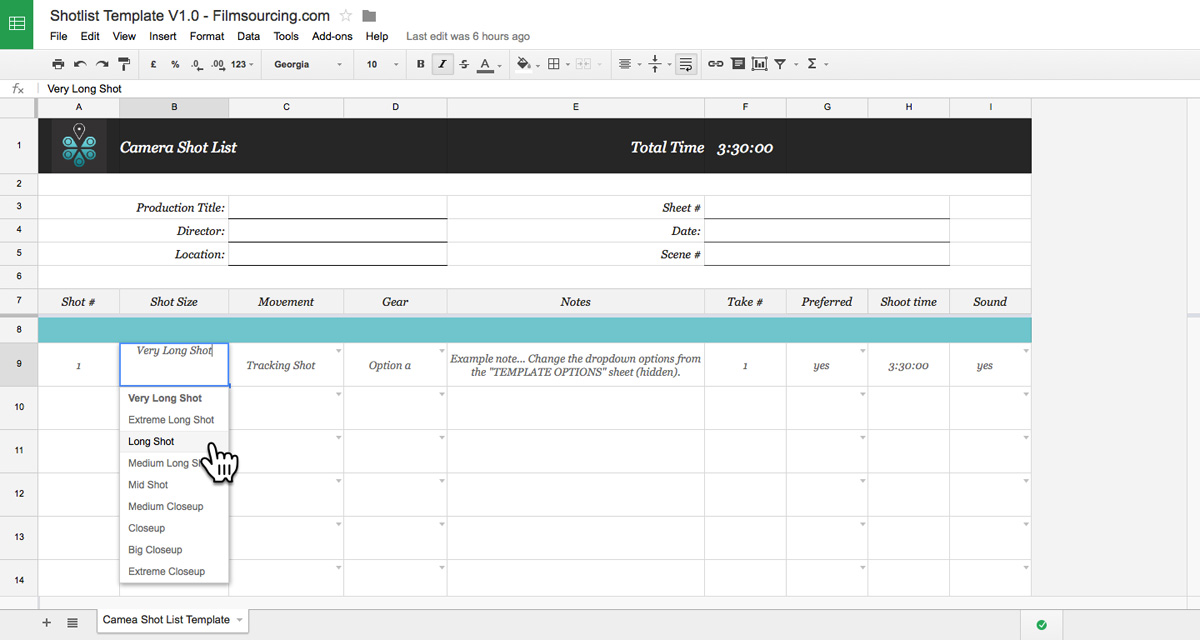Redo the last undone action
The width and height of the screenshot is (1200, 640).
102,64
